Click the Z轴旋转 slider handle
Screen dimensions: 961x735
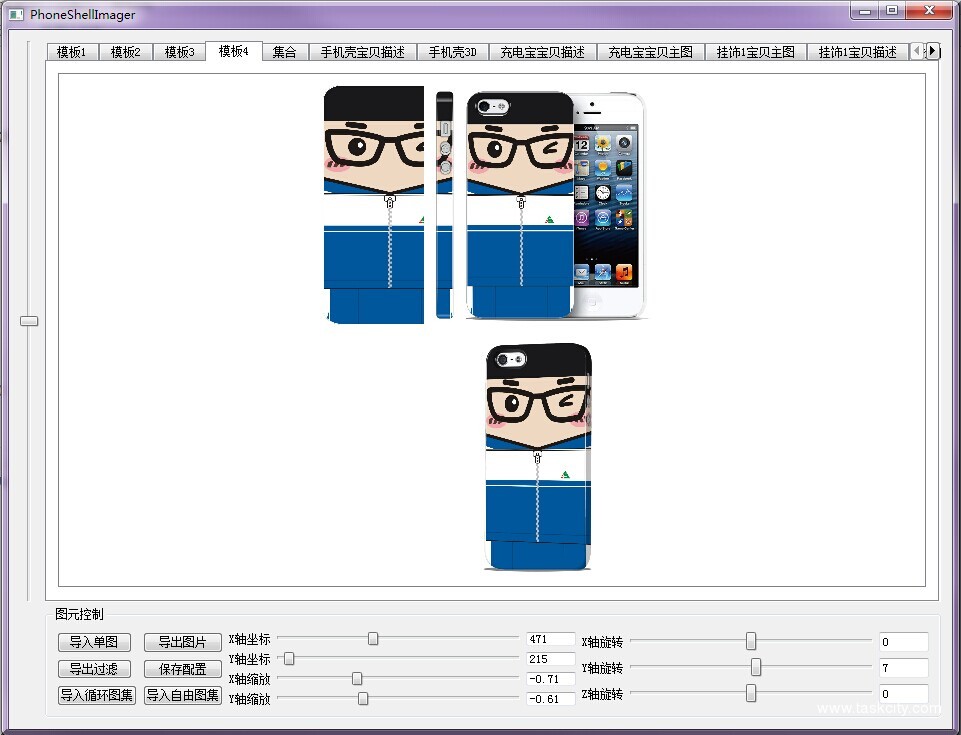click(751, 693)
